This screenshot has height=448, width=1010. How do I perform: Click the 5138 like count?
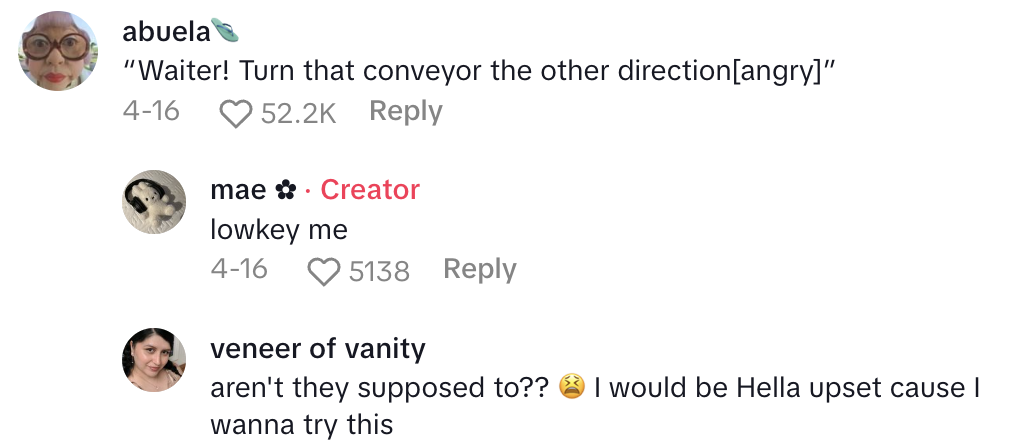point(379,270)
